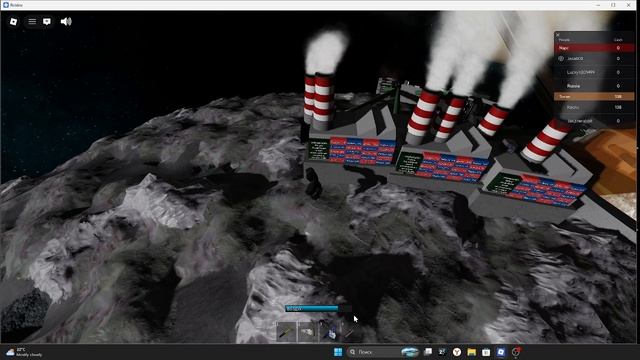Open the weather widget on taskbar
The height and width of the screenshot is (360, 640).
(x=24, y=352)
